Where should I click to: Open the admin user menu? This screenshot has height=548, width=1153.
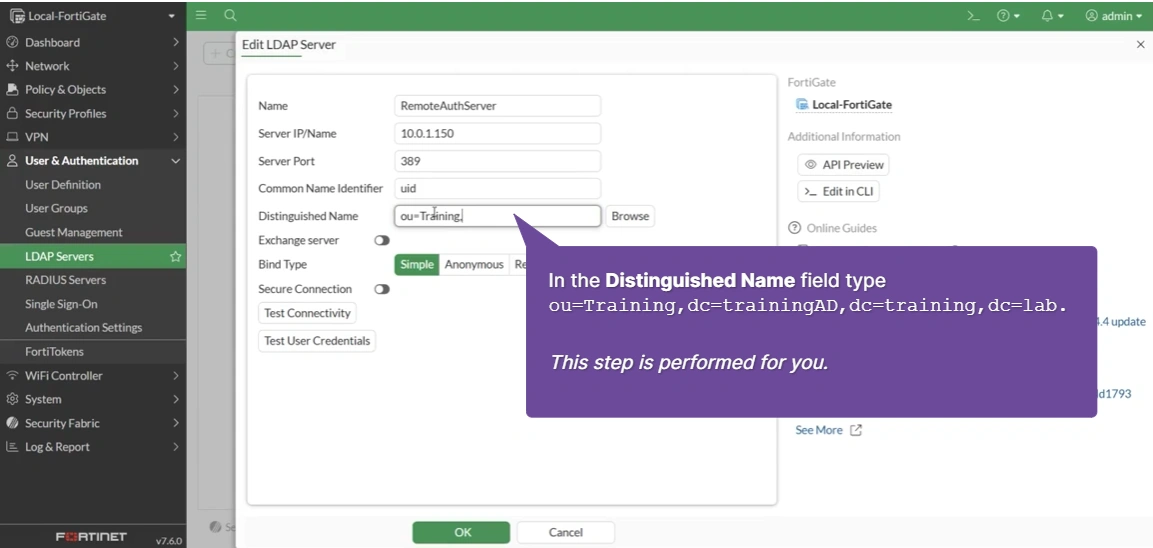1113,15
